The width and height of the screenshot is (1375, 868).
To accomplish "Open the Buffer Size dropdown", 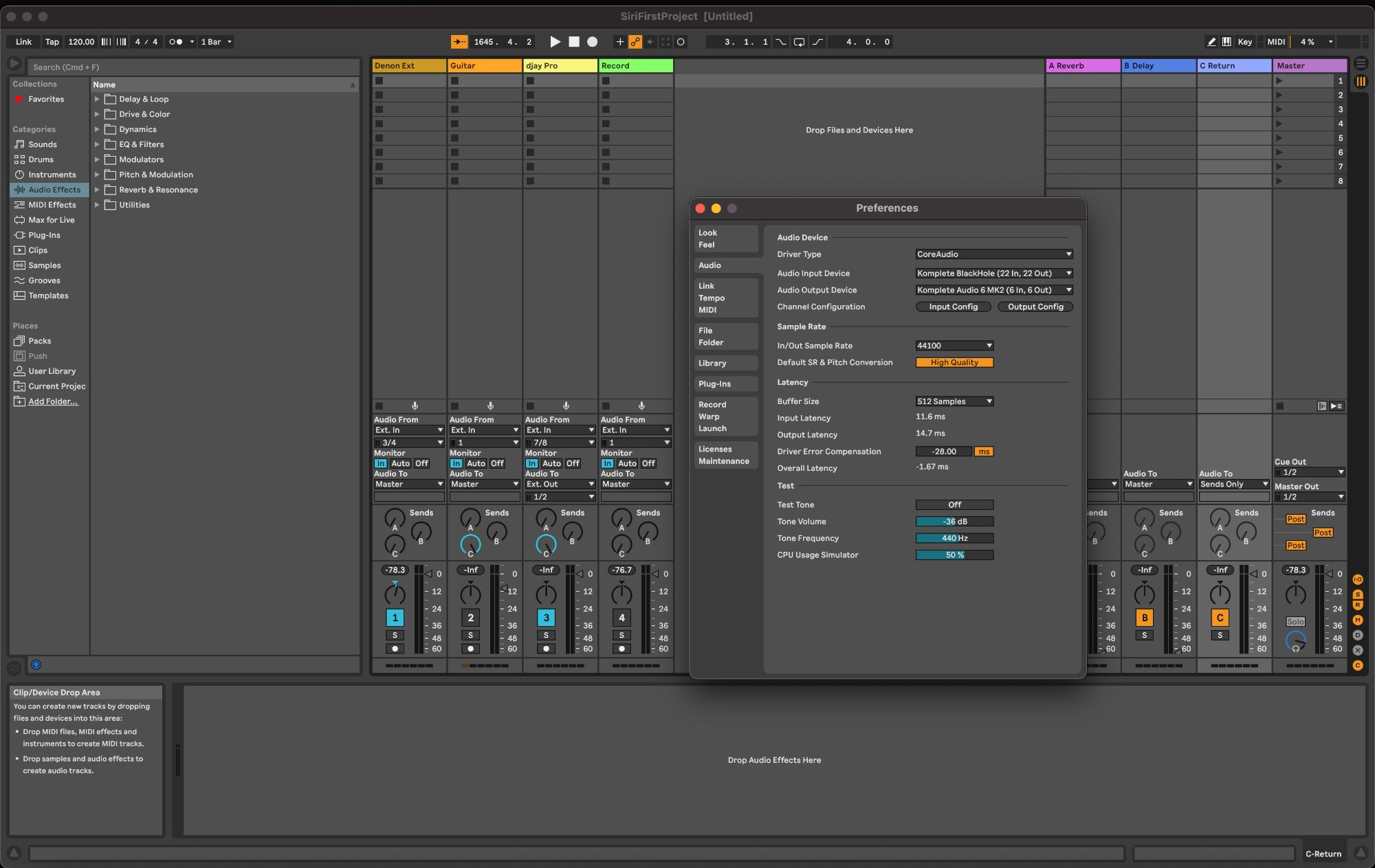I will tap(954, 401).
